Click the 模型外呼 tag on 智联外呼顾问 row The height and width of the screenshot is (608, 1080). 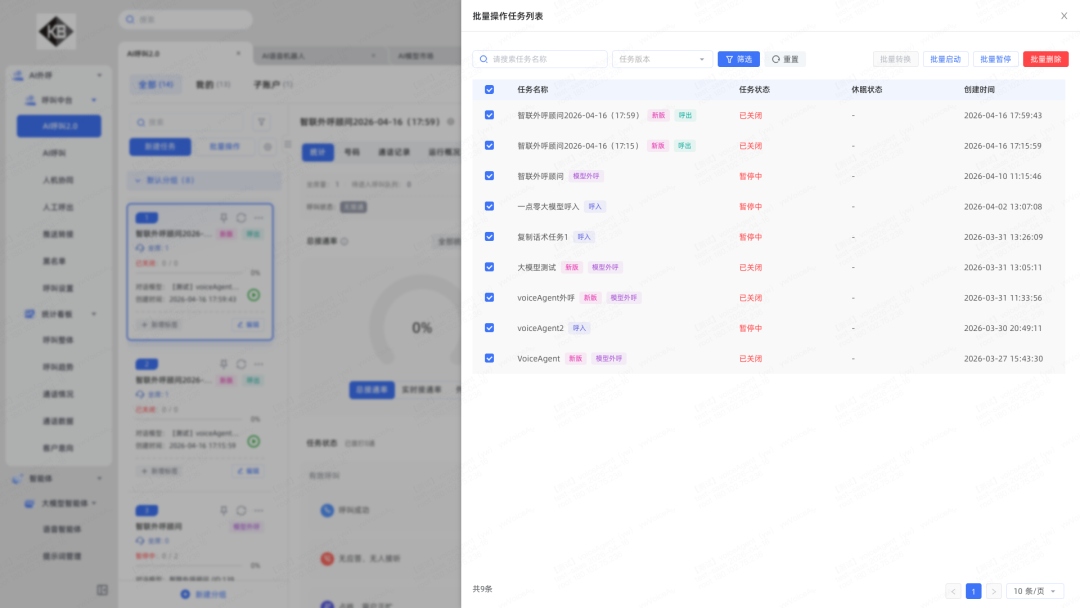(586, 176)
